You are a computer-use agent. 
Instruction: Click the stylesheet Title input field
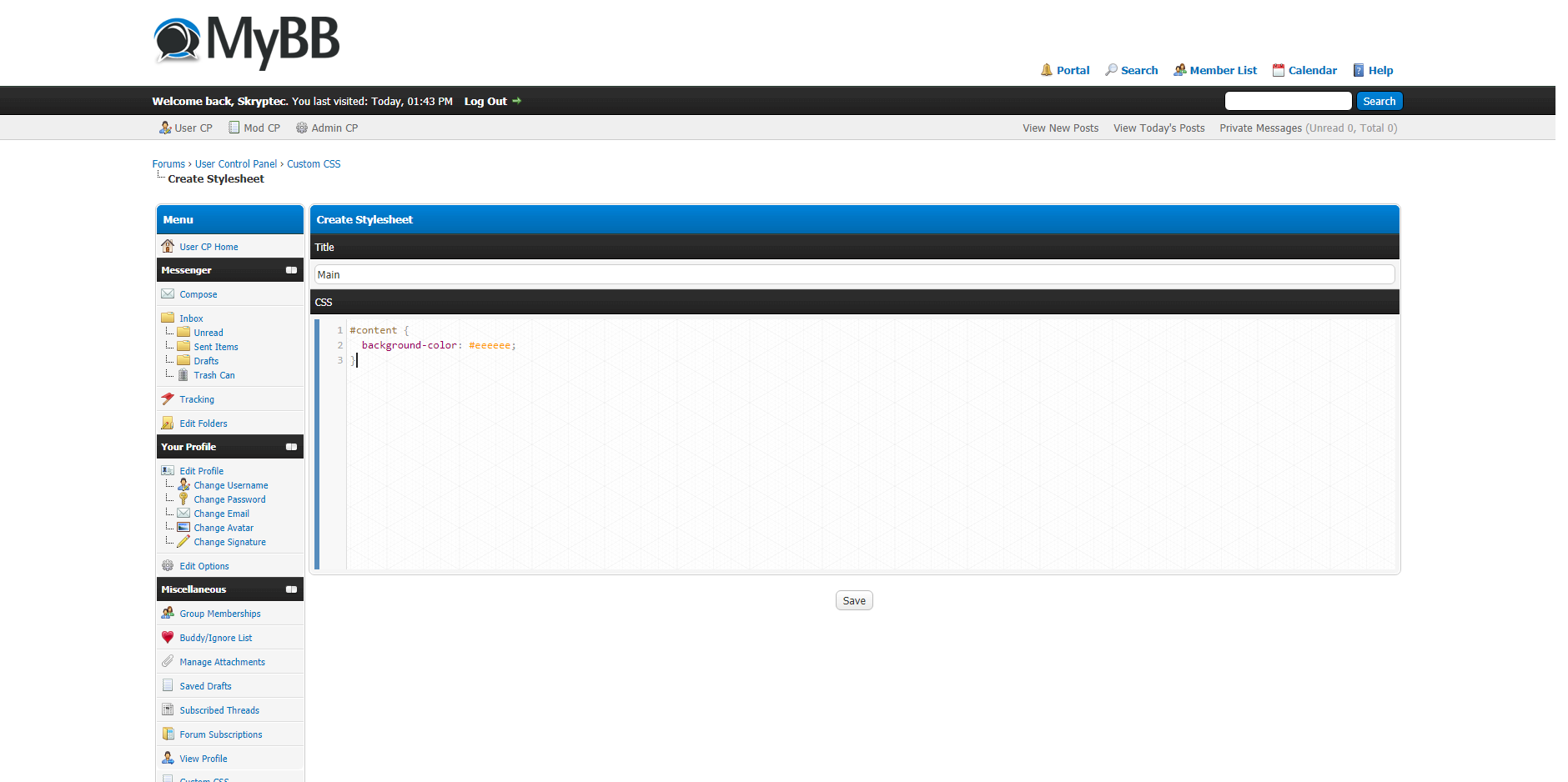tap(854, 274)
